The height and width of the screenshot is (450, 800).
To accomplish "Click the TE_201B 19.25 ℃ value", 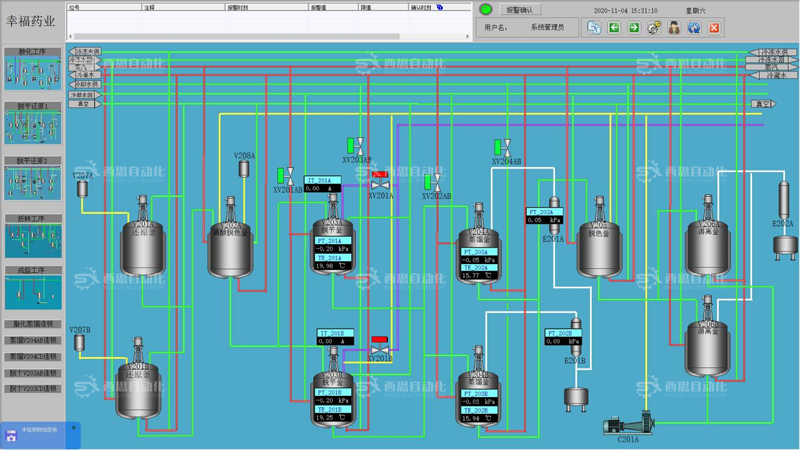I will tap(333, 417).
